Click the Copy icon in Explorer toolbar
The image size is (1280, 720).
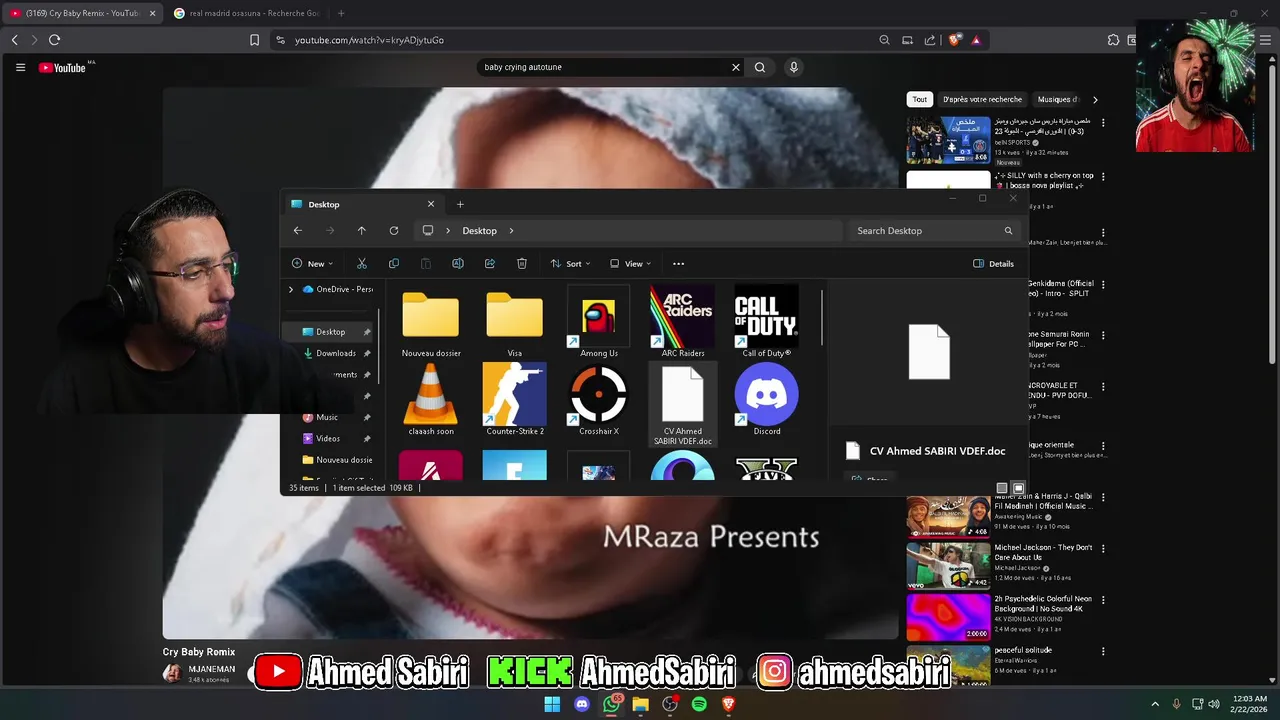pos(394,264)
